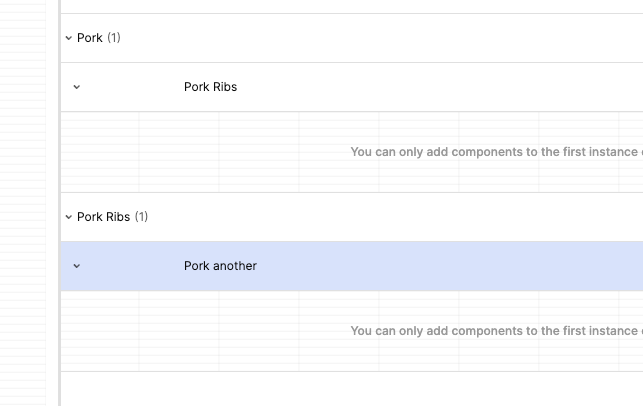Select the Pork another row name
The image size is (643, 406).
tap(220, 266)
